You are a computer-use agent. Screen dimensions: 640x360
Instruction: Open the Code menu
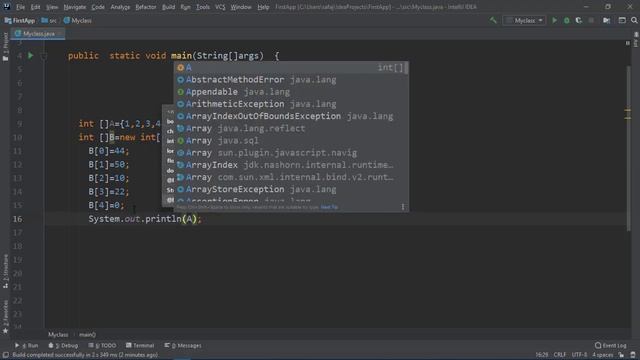click(x=98, y=7)
